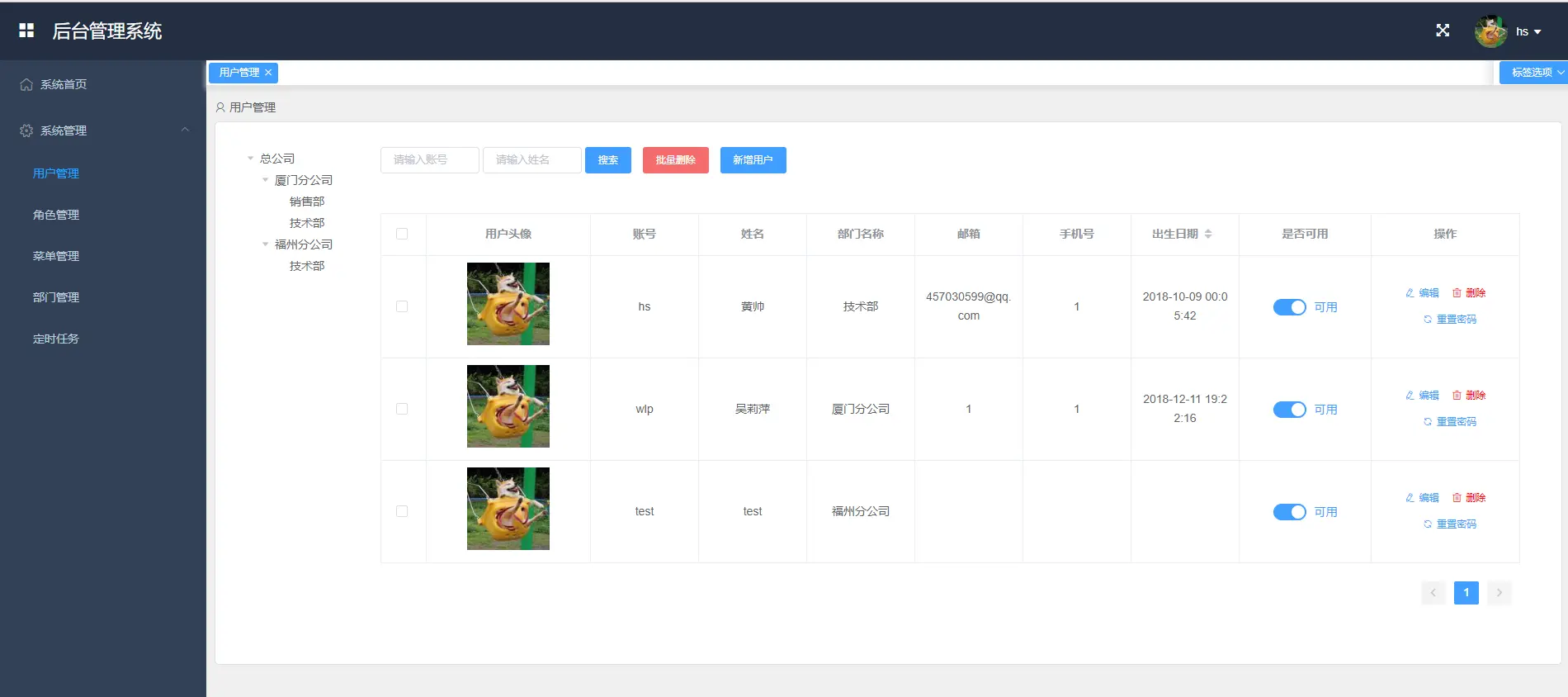Click the avatar thumbnail for hs

click(508, 304)
